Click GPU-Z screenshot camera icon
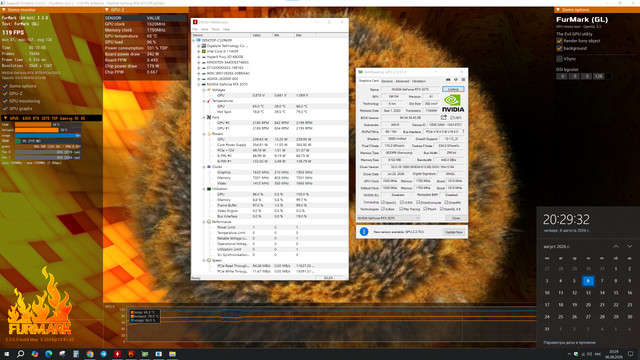Viewport: 640px width, 360px height. pos(448,80)
